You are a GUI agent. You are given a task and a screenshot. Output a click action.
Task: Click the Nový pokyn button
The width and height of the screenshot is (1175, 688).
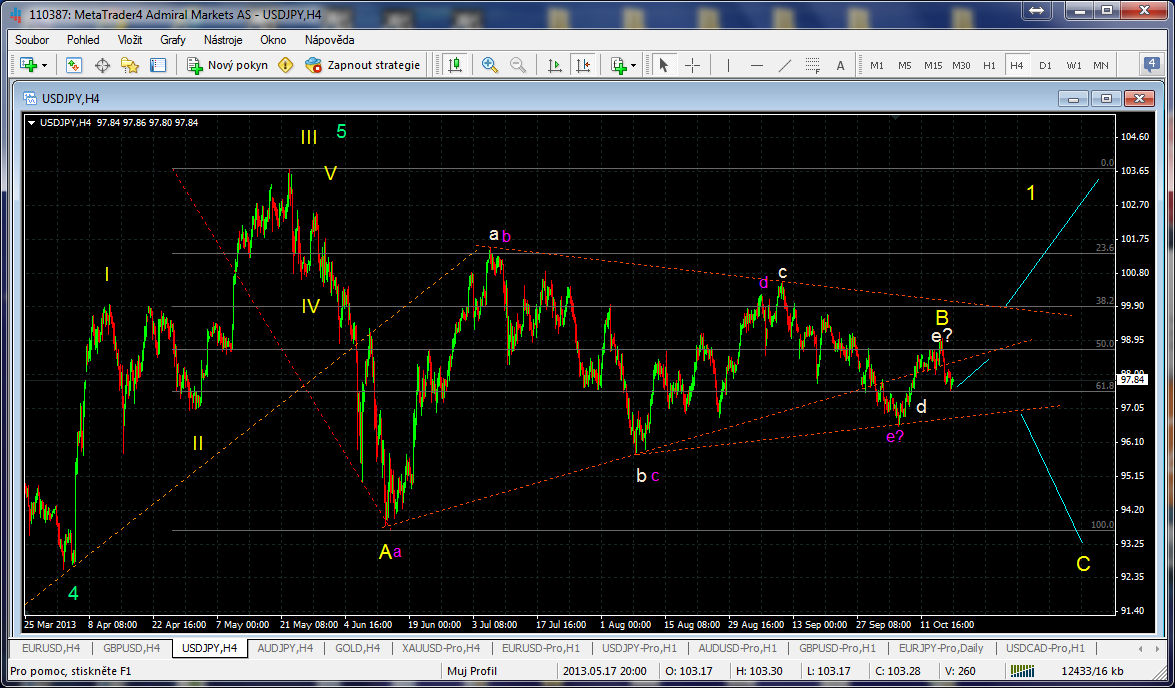pos(228,65)
